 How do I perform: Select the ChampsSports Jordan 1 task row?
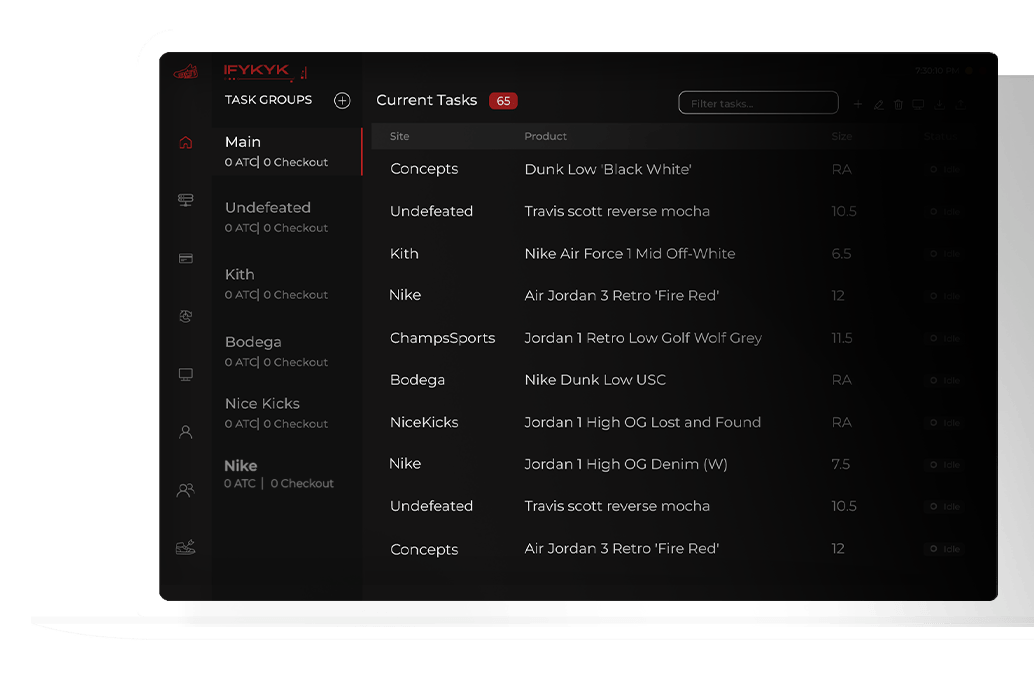[640, 338]
